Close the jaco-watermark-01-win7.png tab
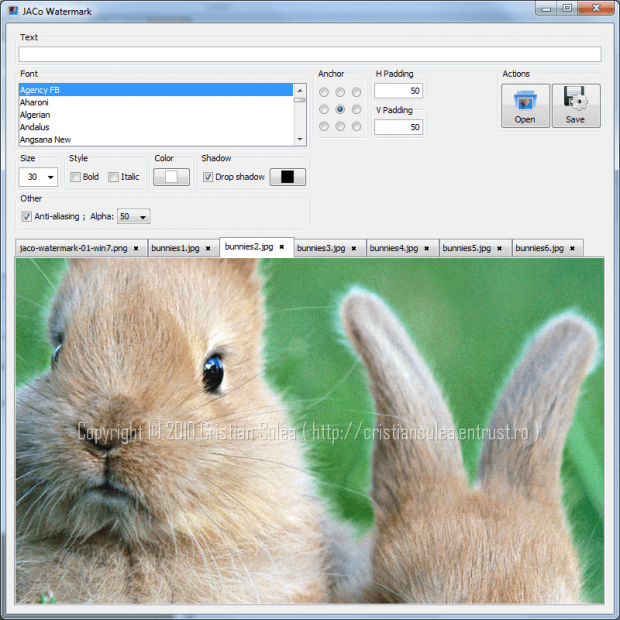Screen dimensions: 620x620 (137, 247)
